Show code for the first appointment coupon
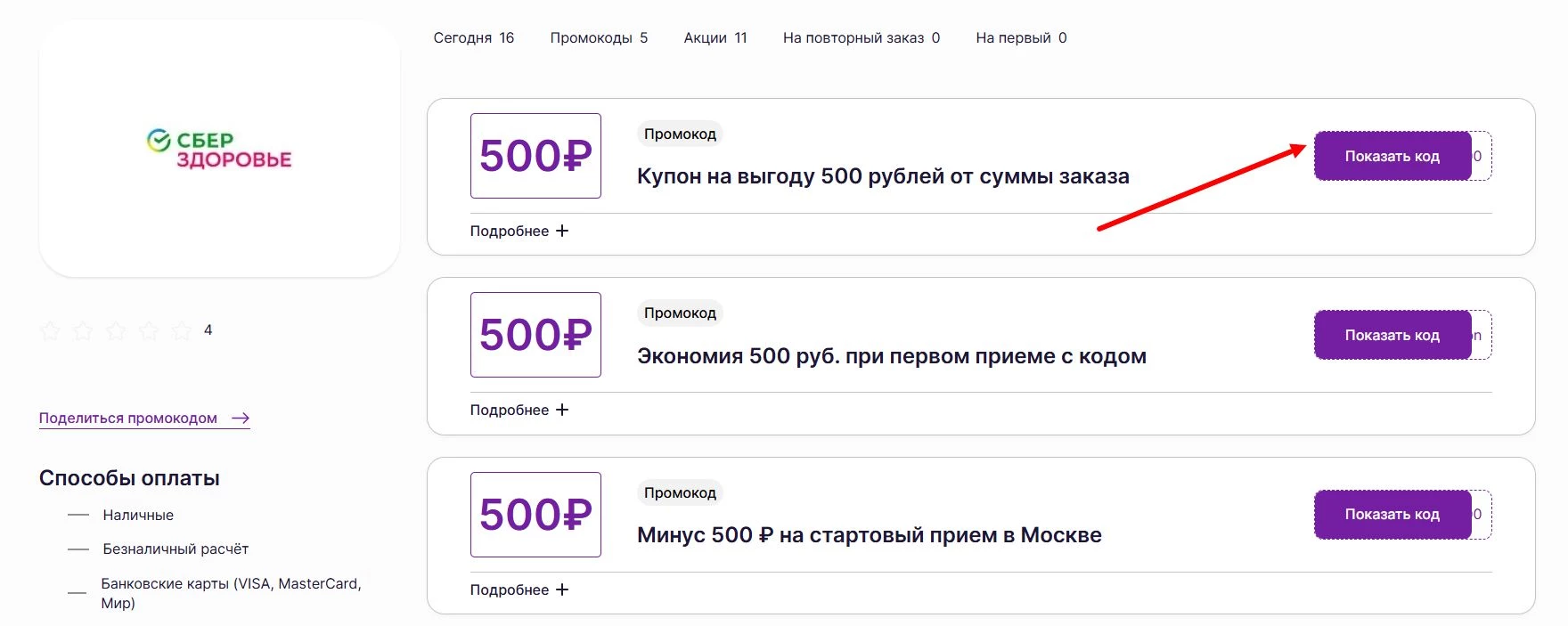The height and width of the screenshot is (626, 1568). (1392, 335)
